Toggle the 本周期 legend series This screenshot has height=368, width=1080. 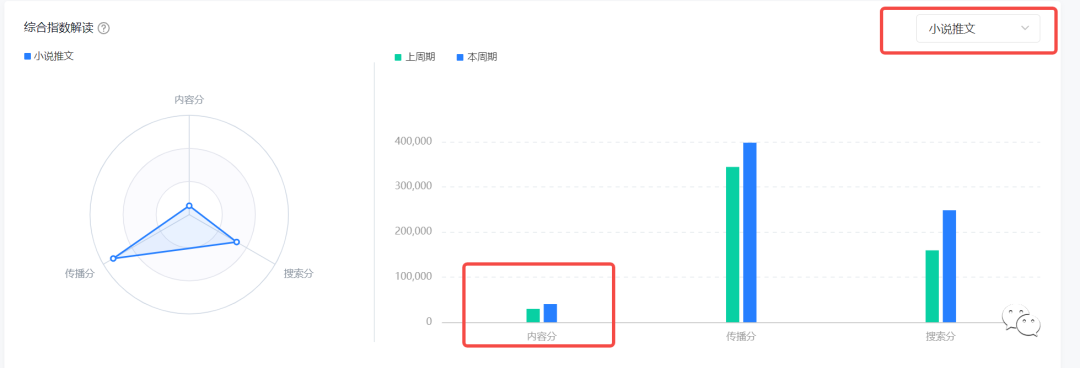tap(477, 57)
